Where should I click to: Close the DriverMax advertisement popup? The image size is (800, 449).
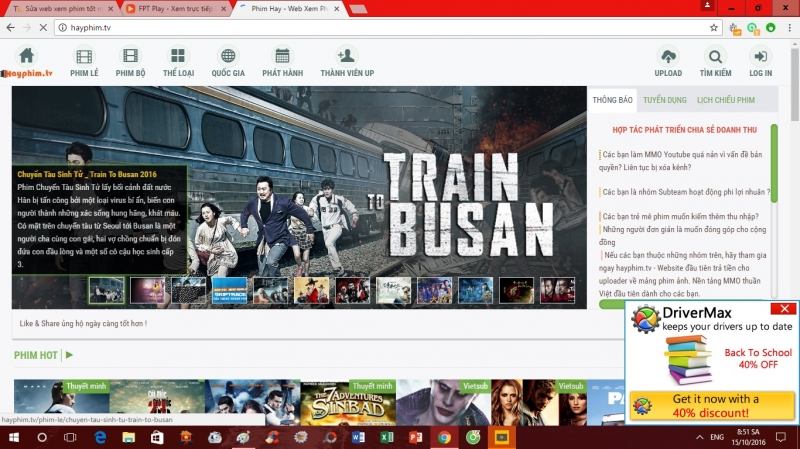click(786, 309)
